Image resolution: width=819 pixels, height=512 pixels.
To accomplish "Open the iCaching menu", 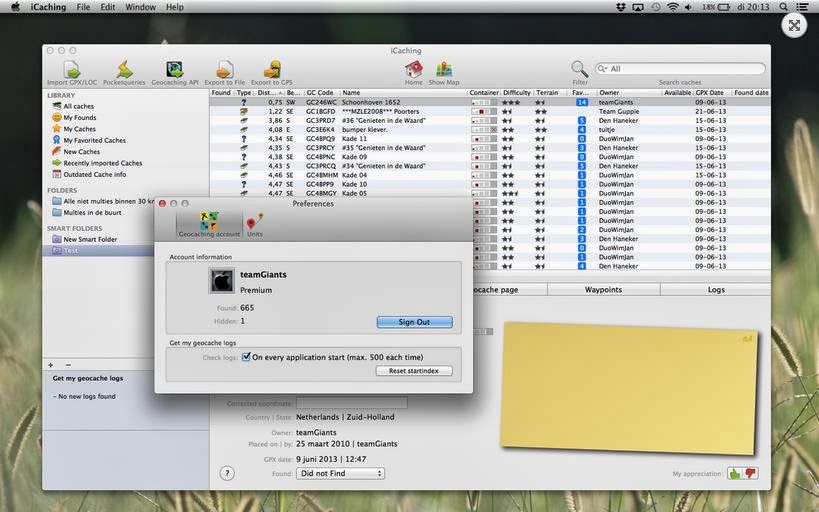I will click(48, 7).
